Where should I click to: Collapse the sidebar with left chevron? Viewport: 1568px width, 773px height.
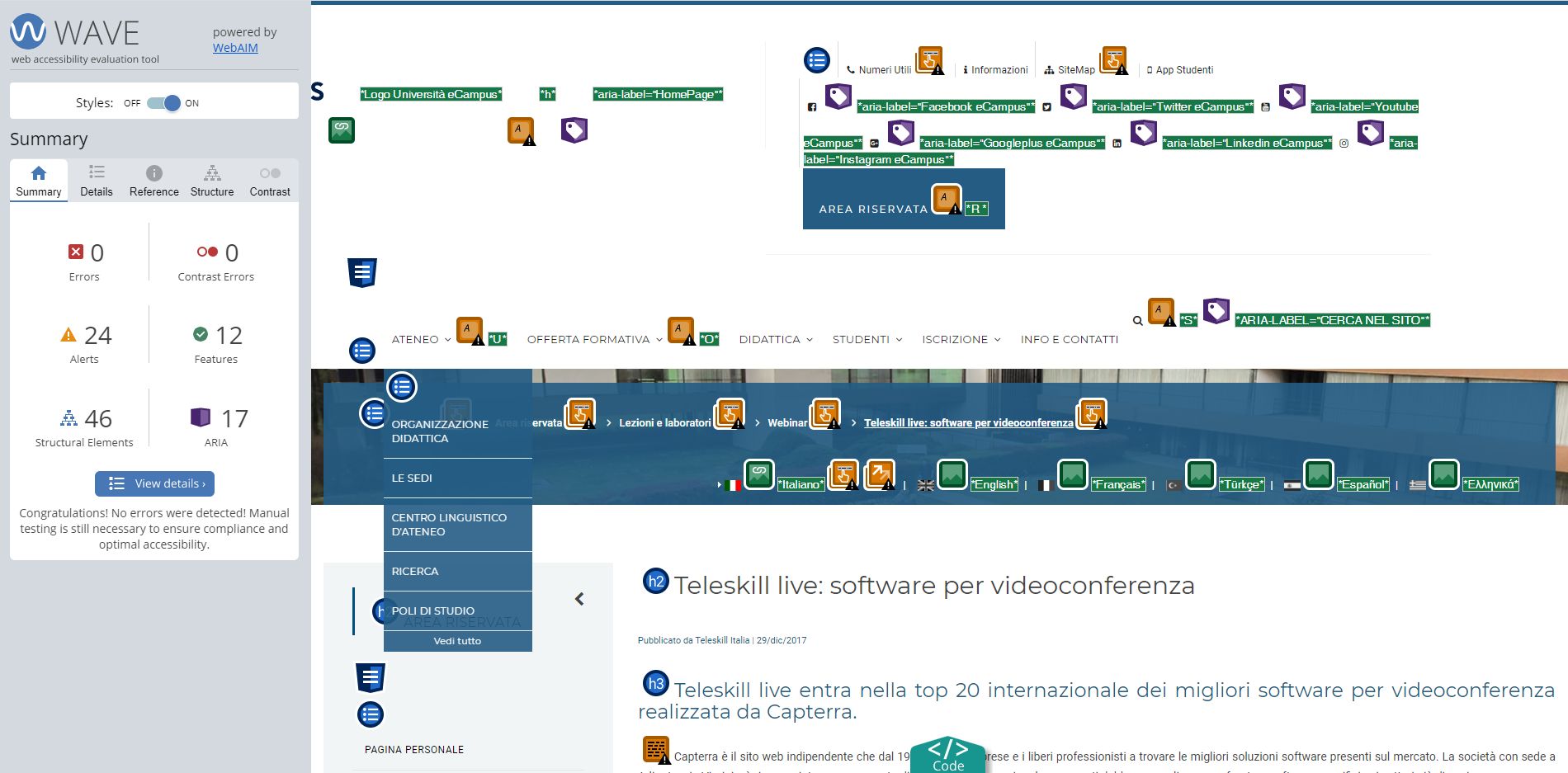tap(579, 599)
